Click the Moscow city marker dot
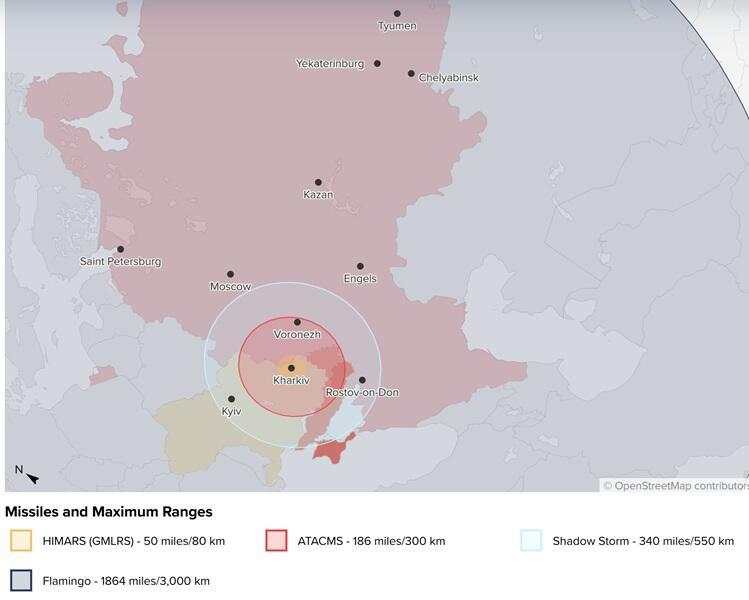Image resolution: width=749 pixels, height=600 pixels. pos(230,274)
